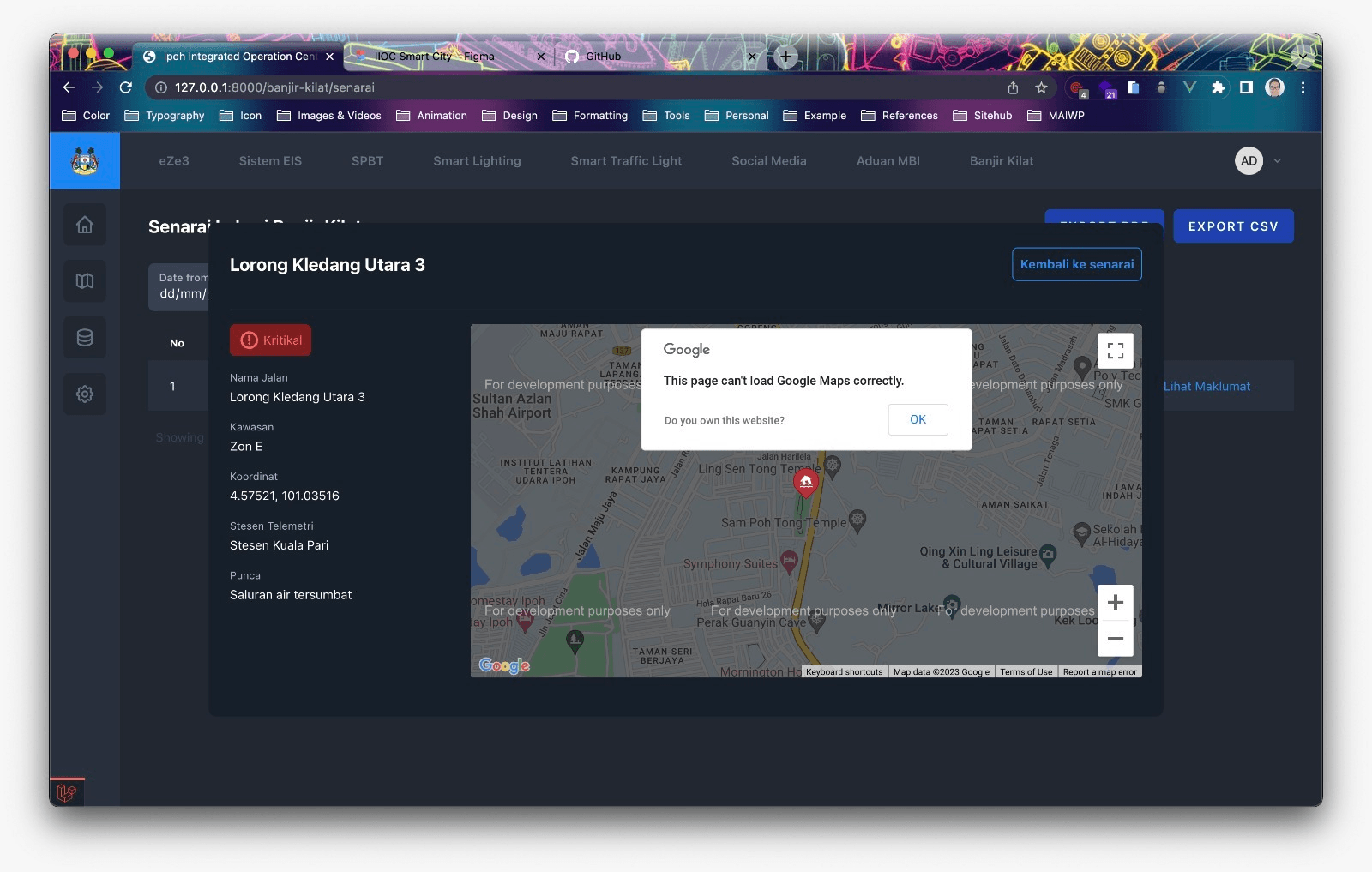Select the Kritikal status badge
The height and width of the screenshot is (872, 1372).
point(270,340)
